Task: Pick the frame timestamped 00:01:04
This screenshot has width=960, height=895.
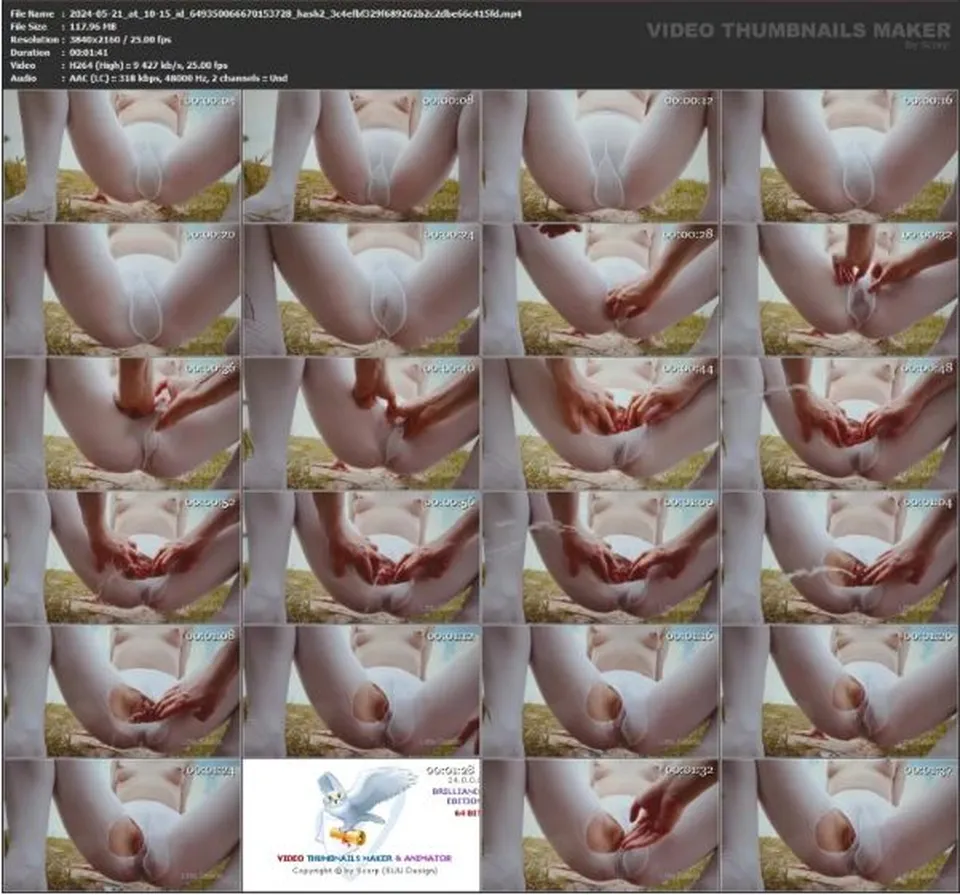Action: click(839, 558)
